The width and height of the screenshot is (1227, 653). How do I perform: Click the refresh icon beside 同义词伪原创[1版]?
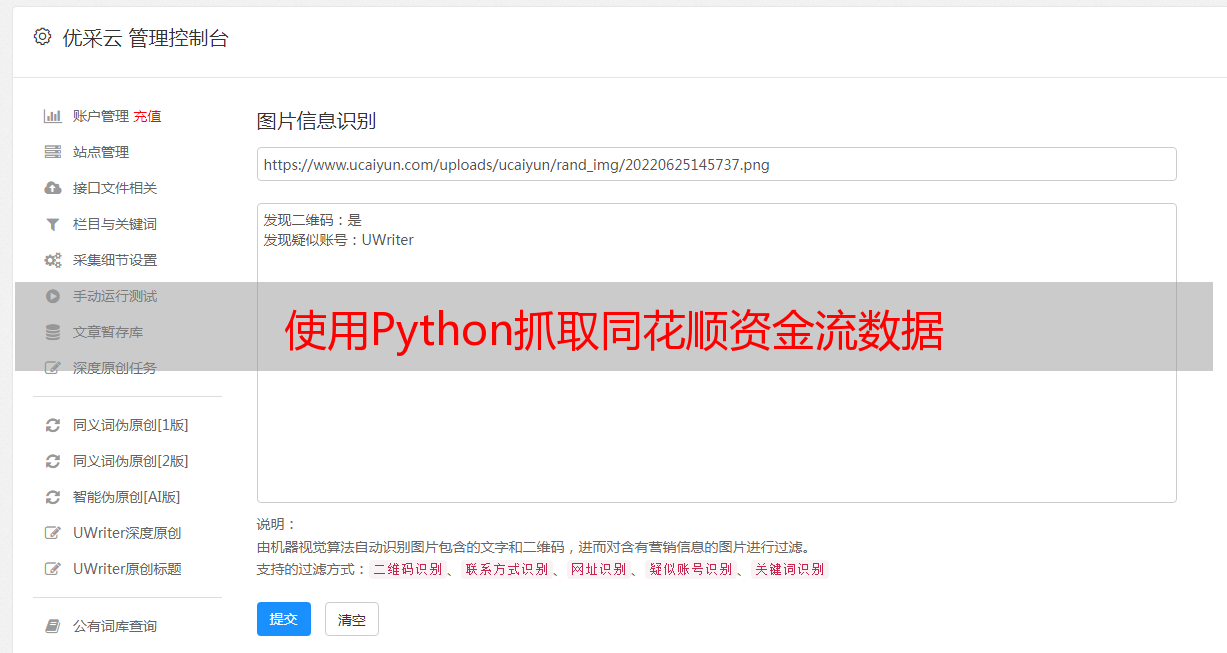[x=53, y=425]
